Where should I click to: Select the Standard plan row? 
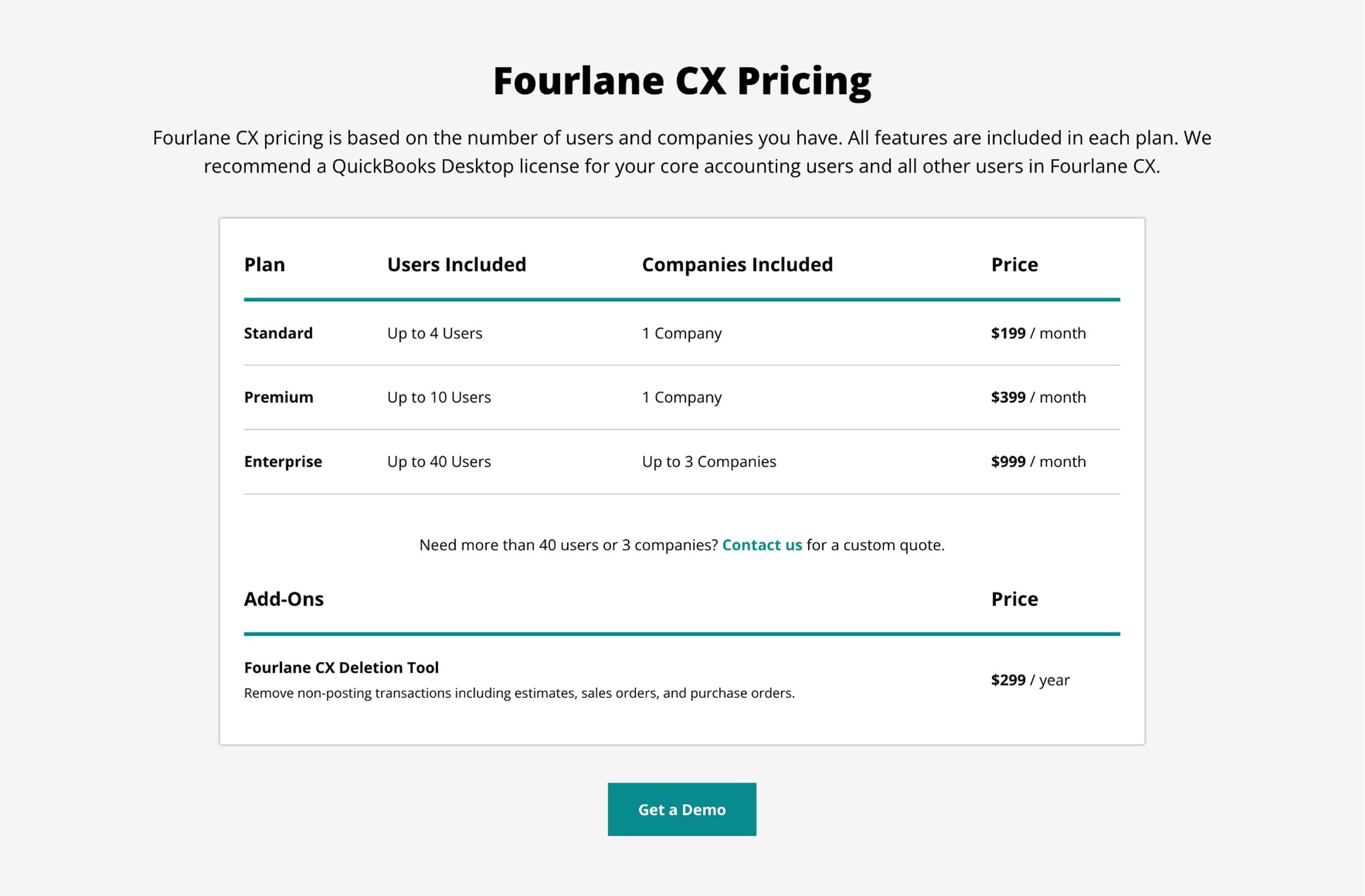click(x=277, y=333)
